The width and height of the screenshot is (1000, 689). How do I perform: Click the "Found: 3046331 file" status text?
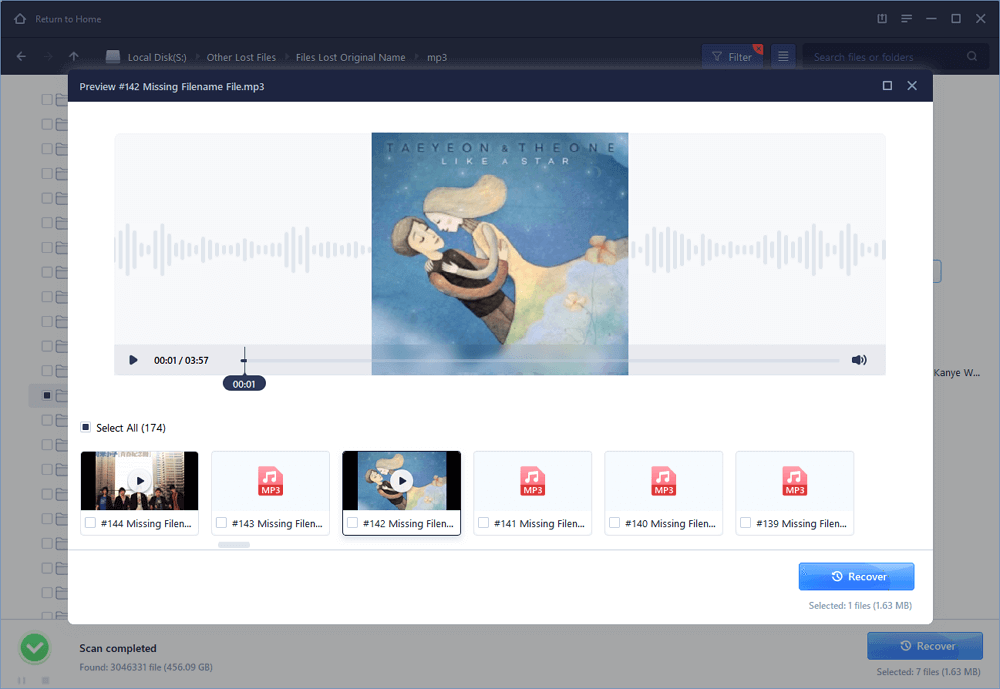pyautogui.click(x=146, y=667)
